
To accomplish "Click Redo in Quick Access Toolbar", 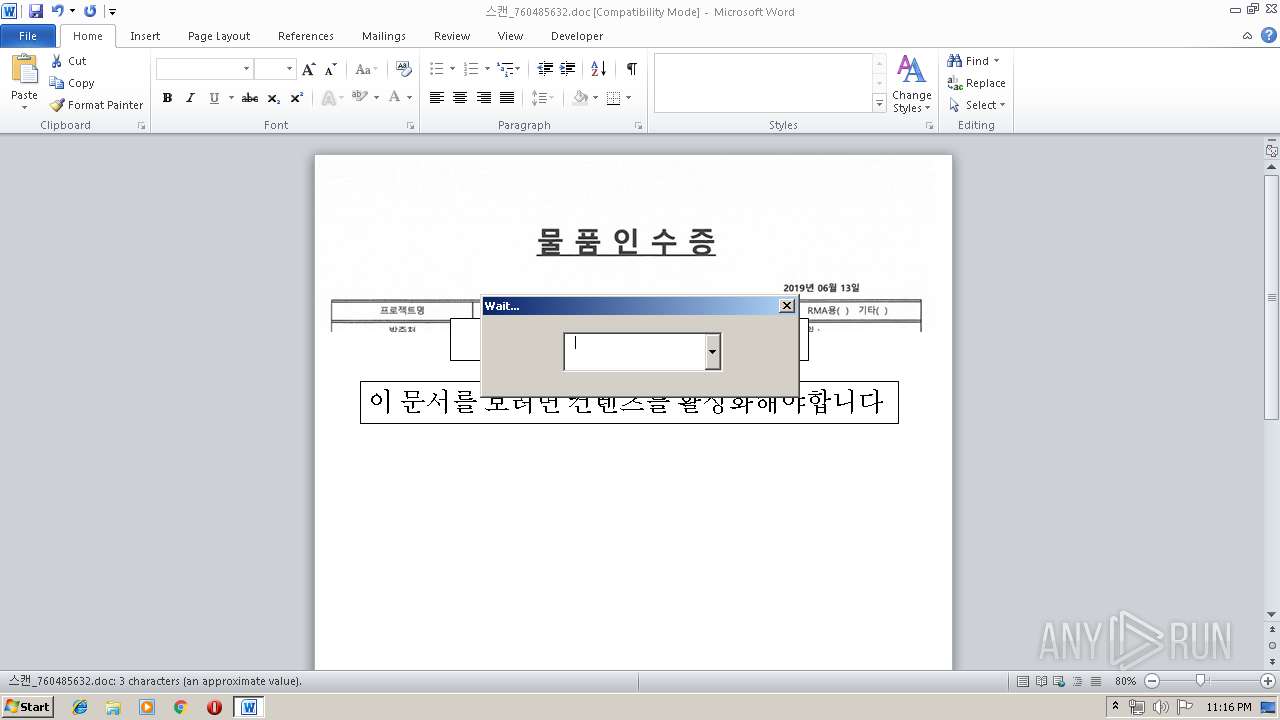I will point(90,11).
